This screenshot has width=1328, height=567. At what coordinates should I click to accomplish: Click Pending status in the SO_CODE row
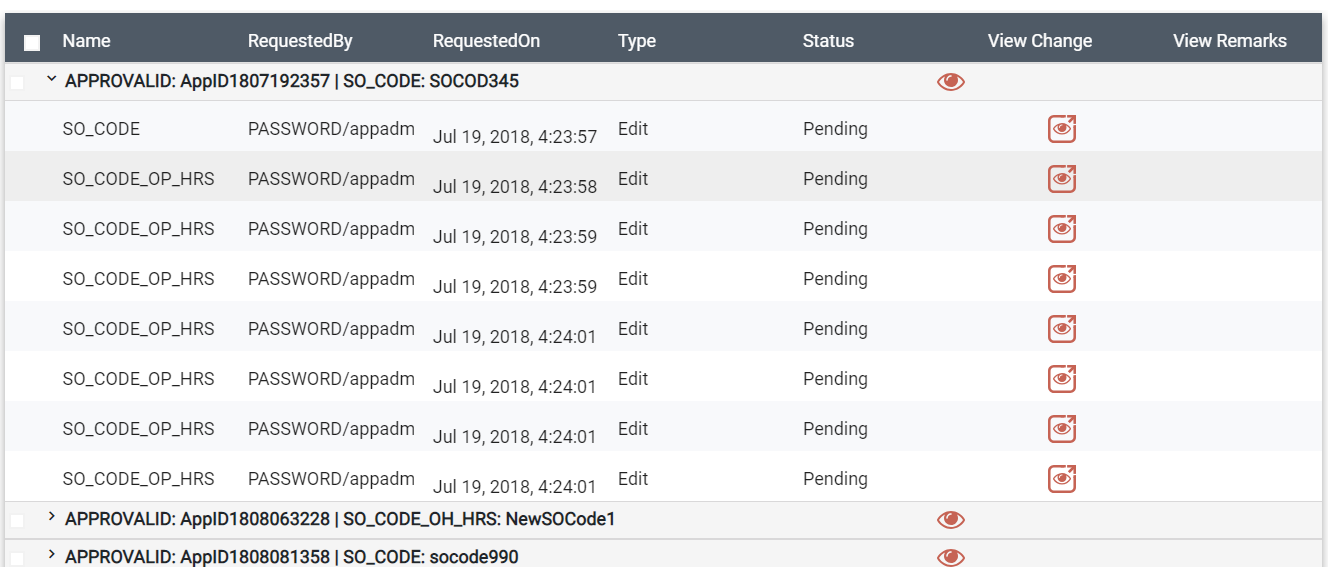(x=835, y=129)
